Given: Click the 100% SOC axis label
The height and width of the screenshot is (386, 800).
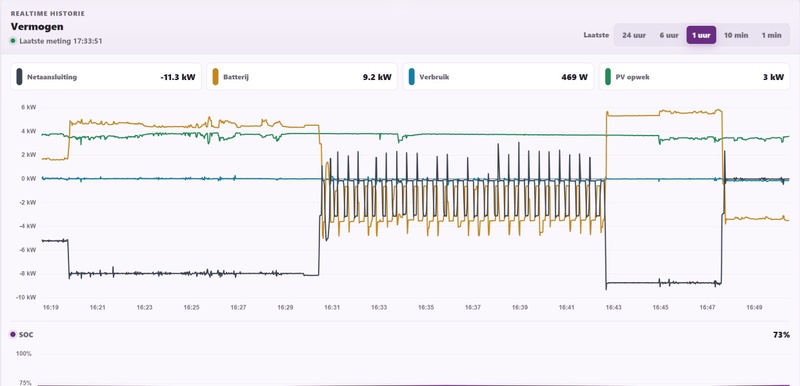Looking at the screenshot, I should (23, 354).
